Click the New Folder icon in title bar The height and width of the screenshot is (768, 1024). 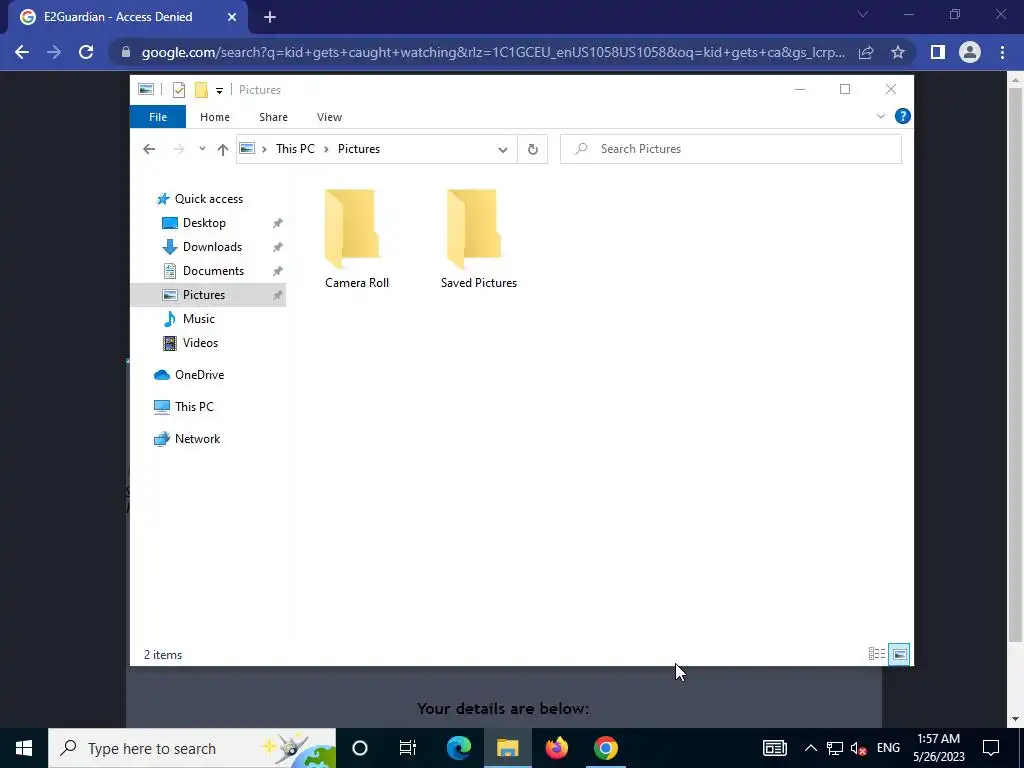[x=201, y=90]
